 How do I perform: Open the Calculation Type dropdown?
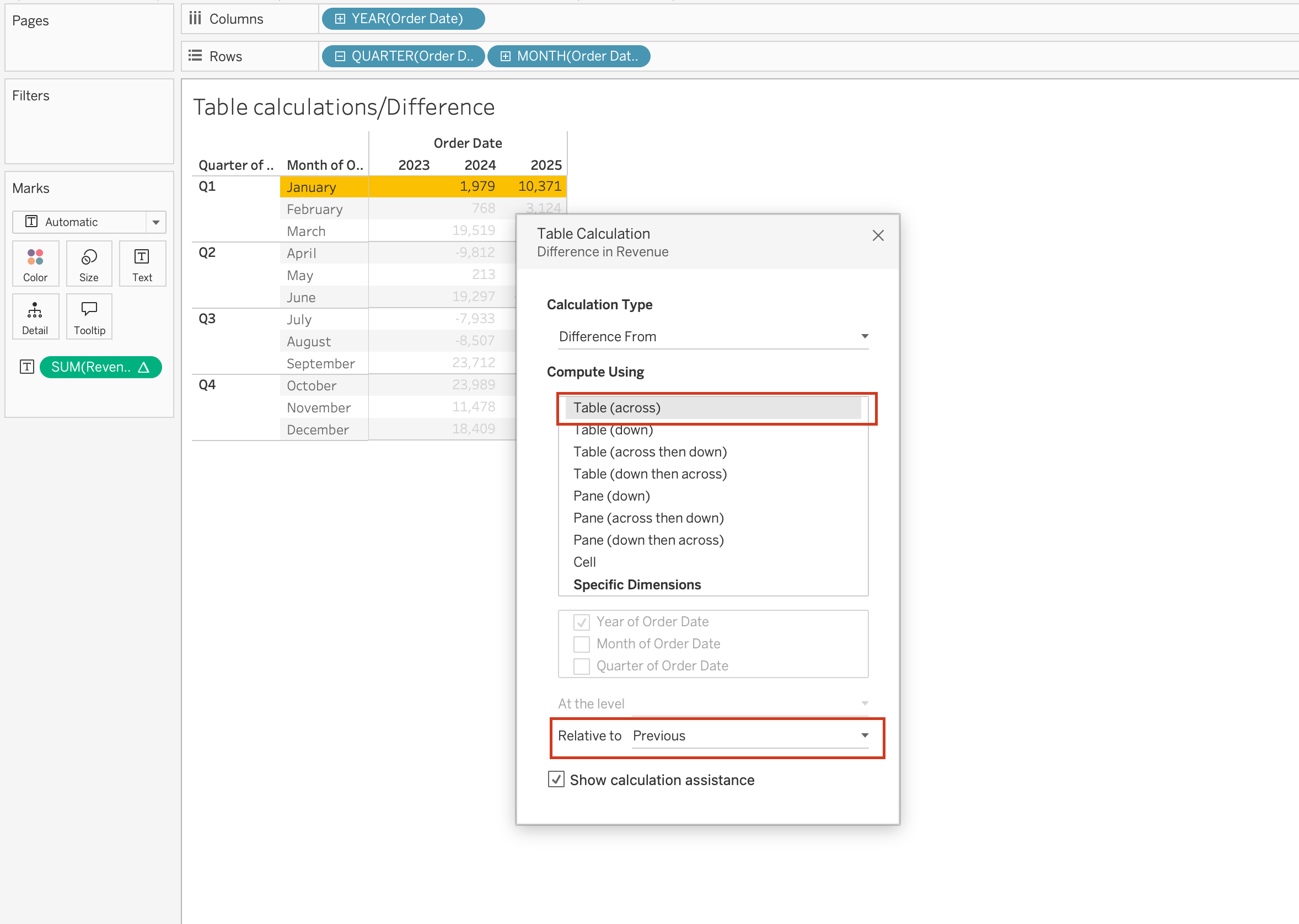coord(712,337)
